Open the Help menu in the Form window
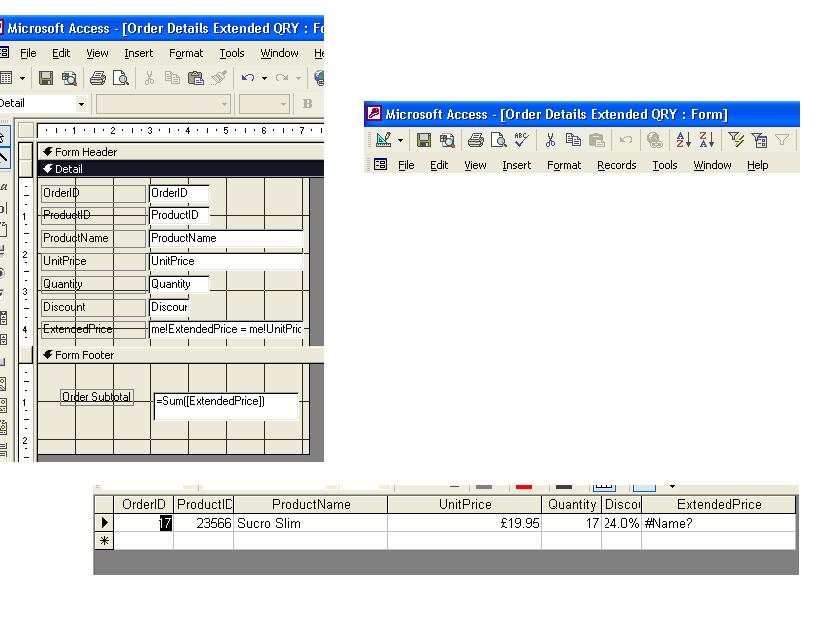Viewport: 821px width, 642px height. [757, 165]
